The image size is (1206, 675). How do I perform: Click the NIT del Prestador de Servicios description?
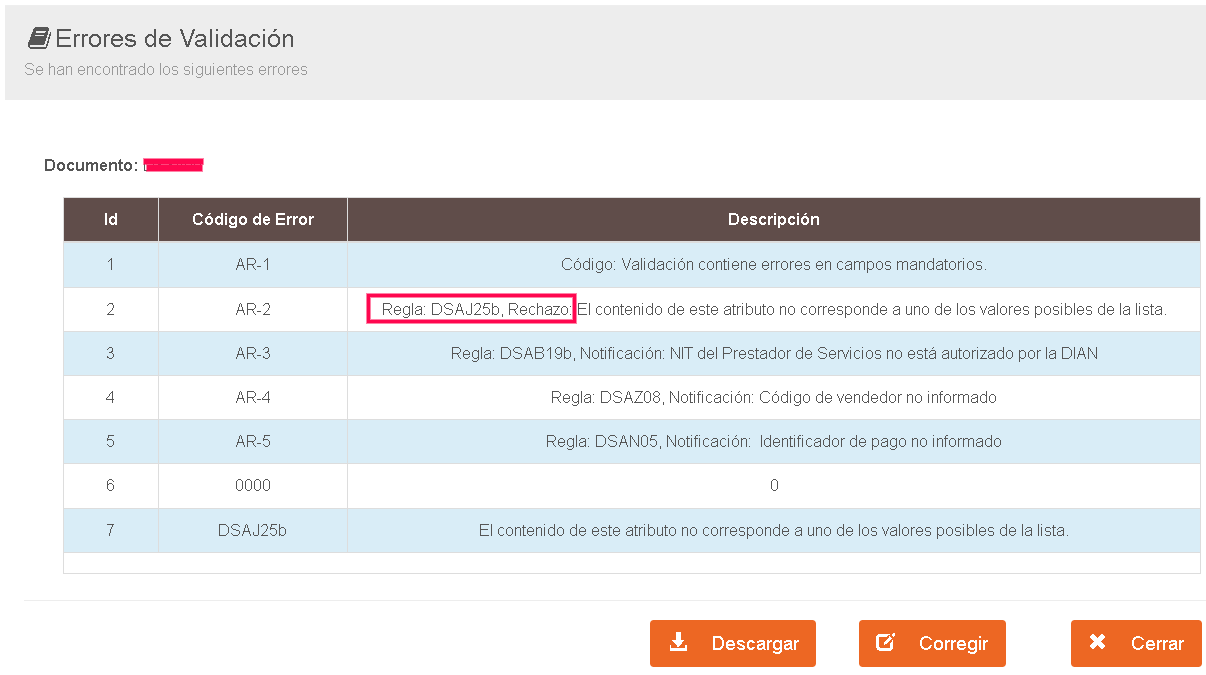pos(773,353)
